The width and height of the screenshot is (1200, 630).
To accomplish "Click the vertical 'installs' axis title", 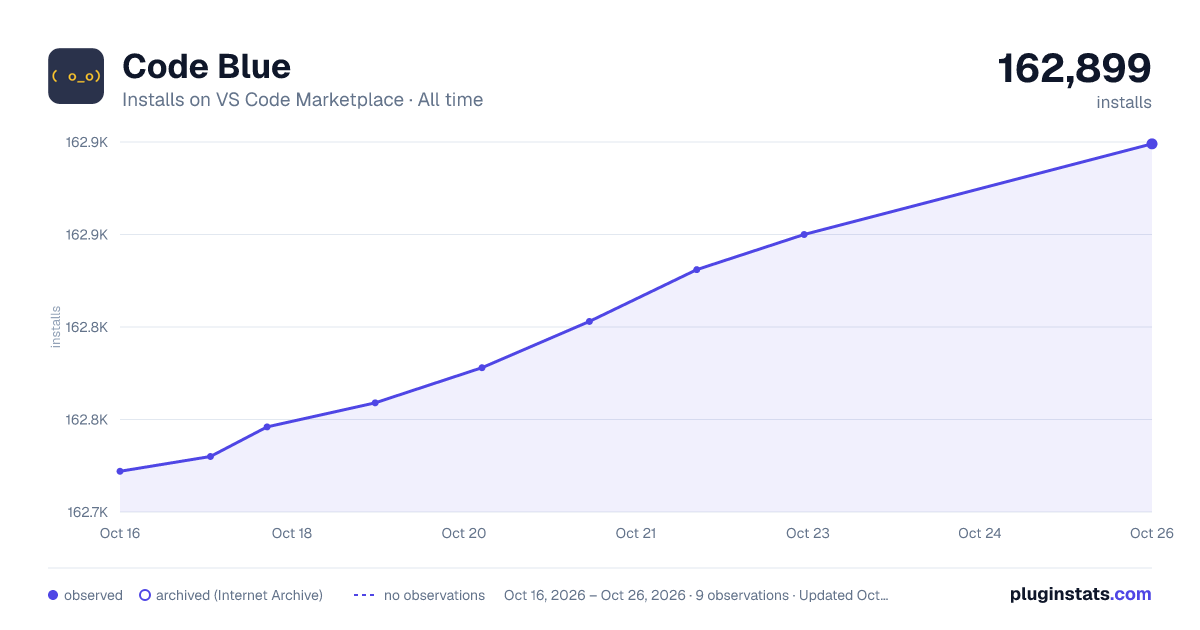I will tap(56, 327).
